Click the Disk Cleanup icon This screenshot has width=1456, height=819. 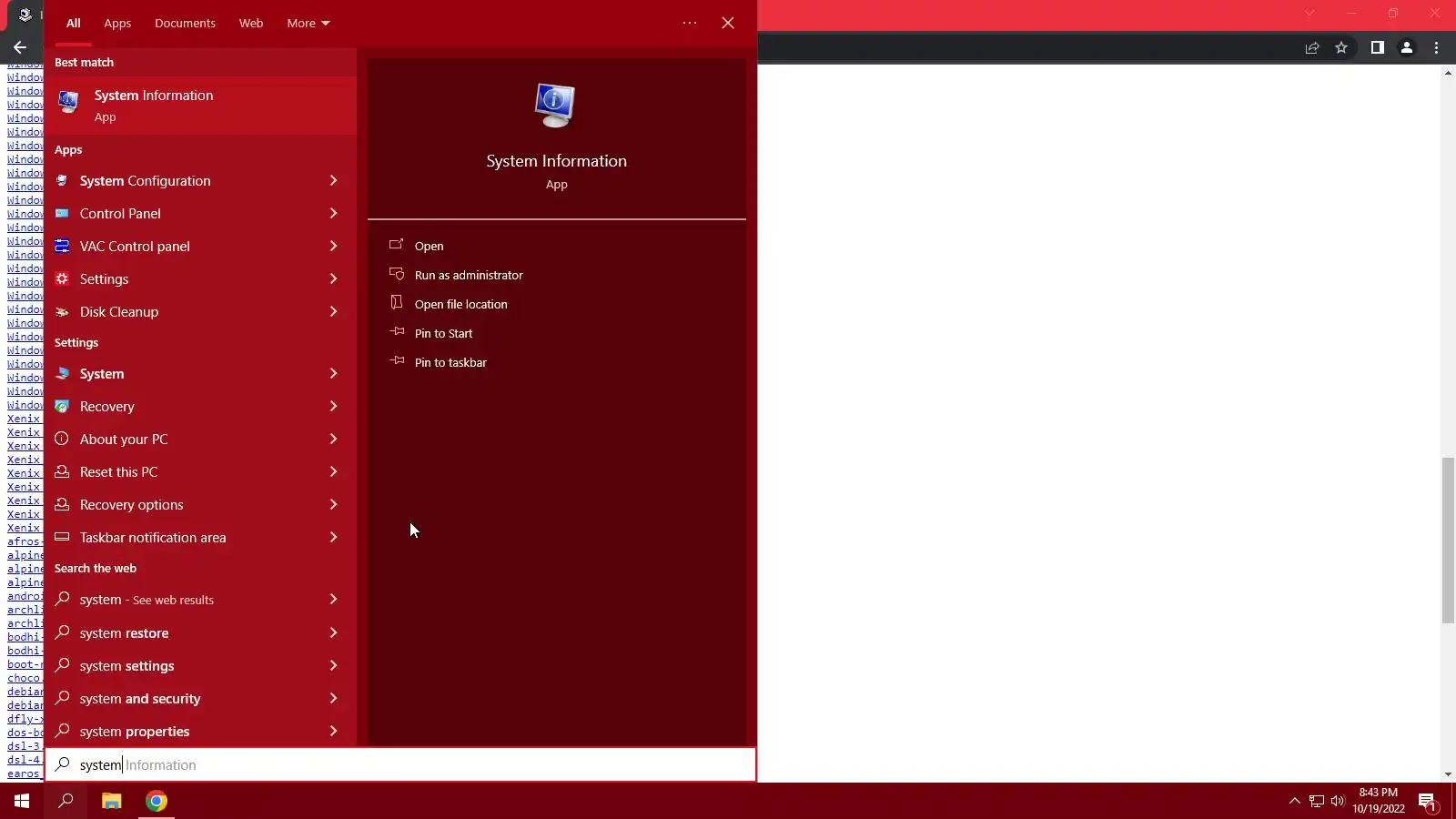pos(62,311)
